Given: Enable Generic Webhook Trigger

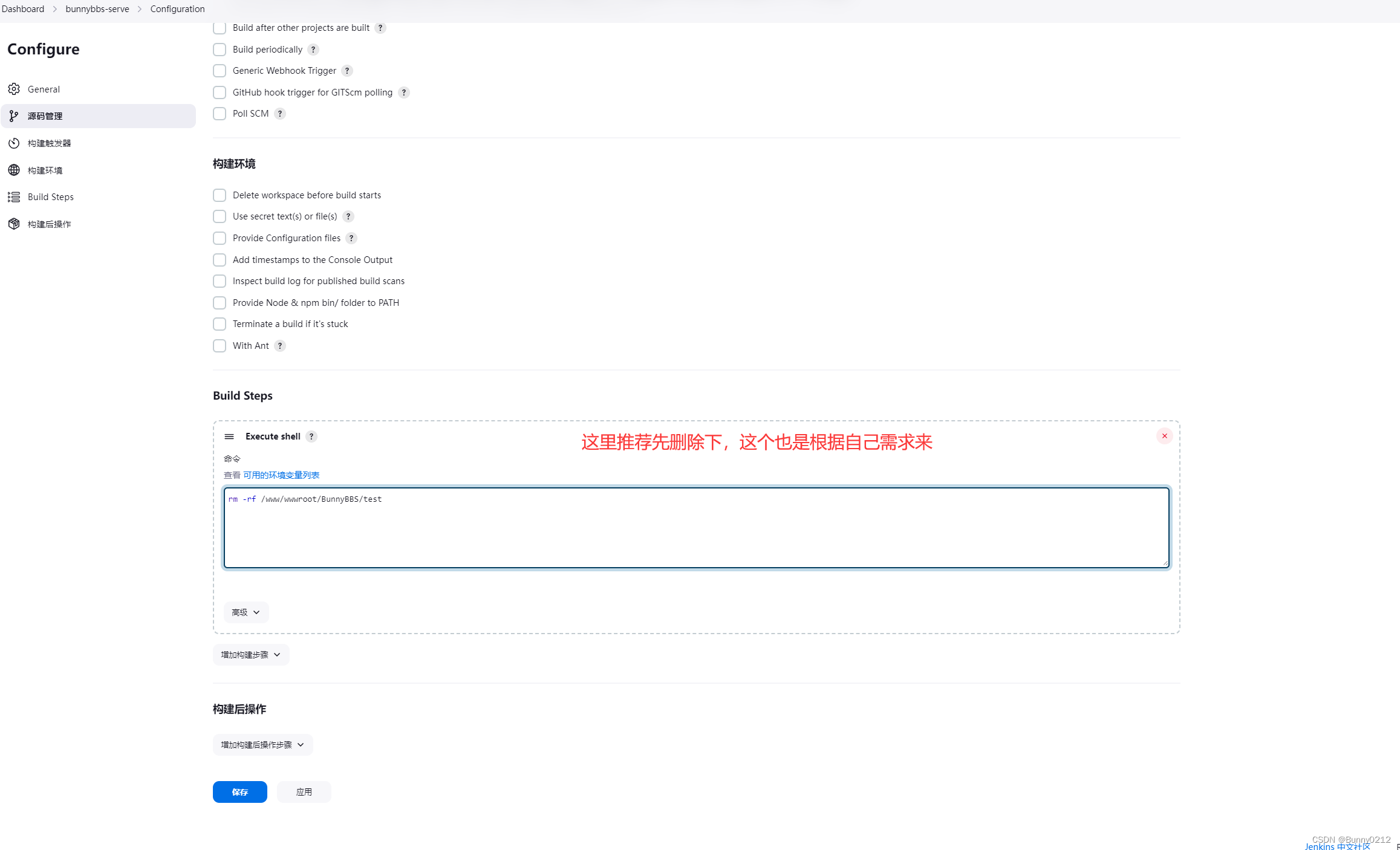Looking at the screenshot, I should 220,71.
